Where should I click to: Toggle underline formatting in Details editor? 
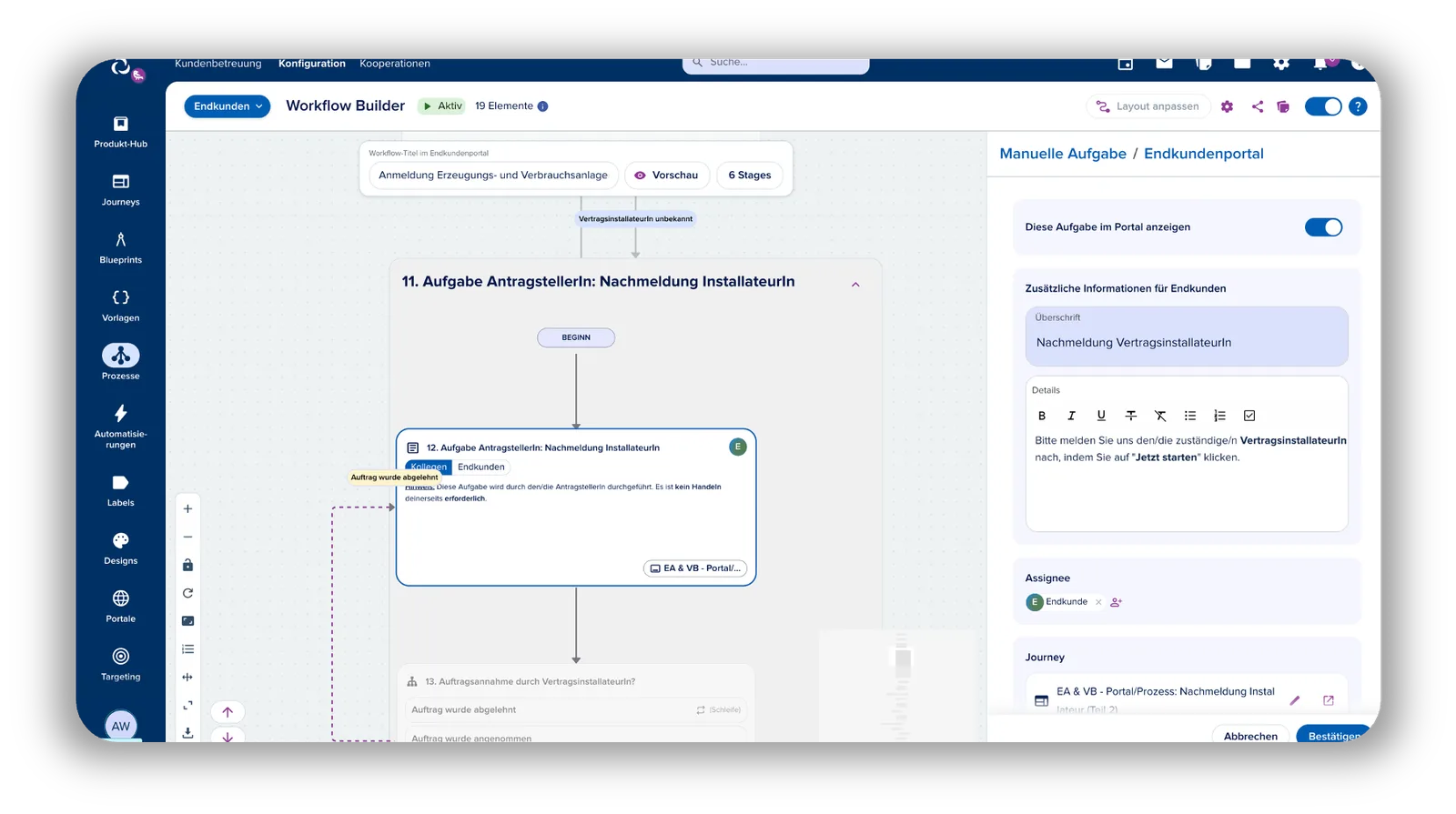click(1101, 416)
